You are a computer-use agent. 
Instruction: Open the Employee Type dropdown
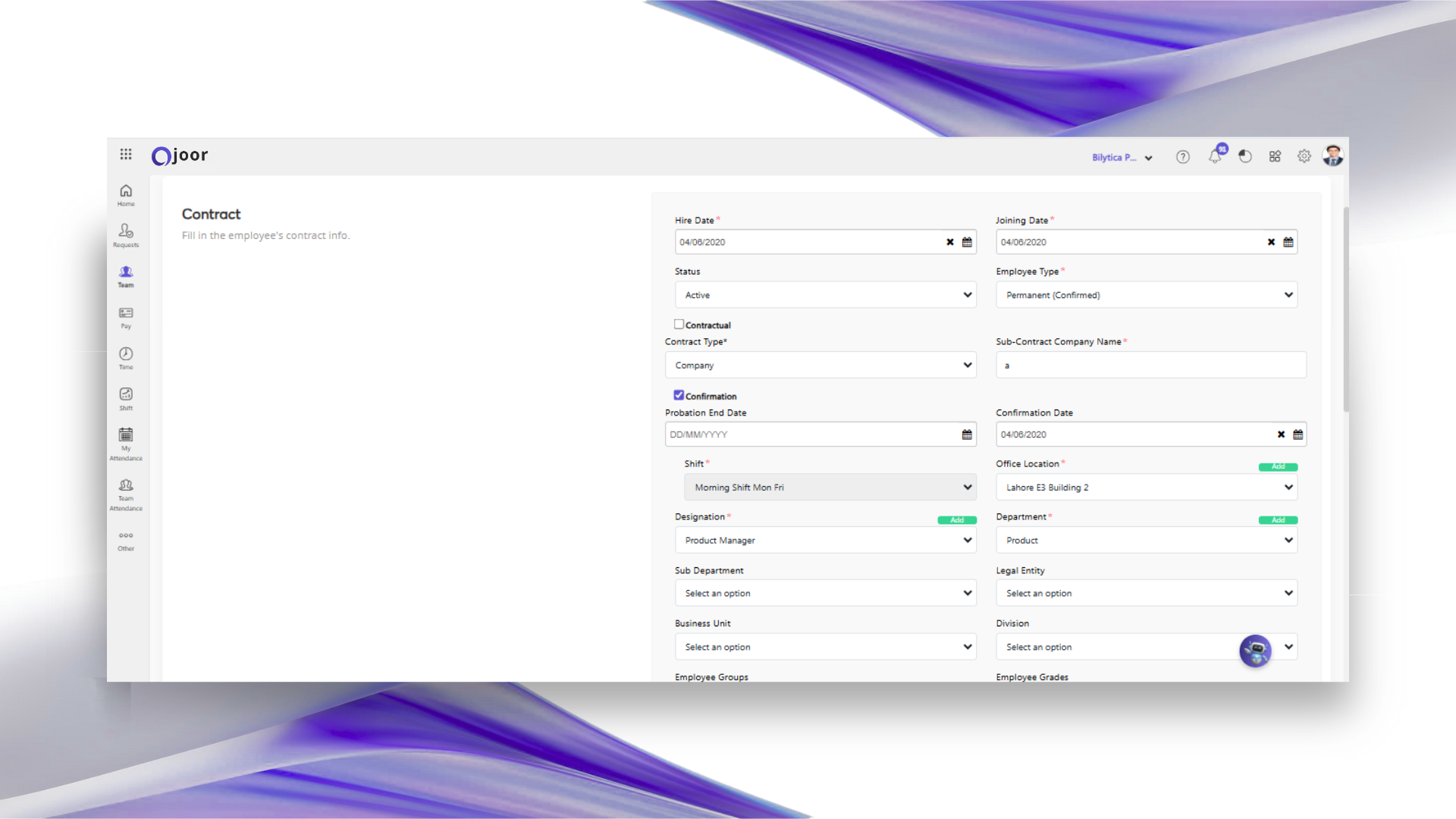tap(1146, 295)
